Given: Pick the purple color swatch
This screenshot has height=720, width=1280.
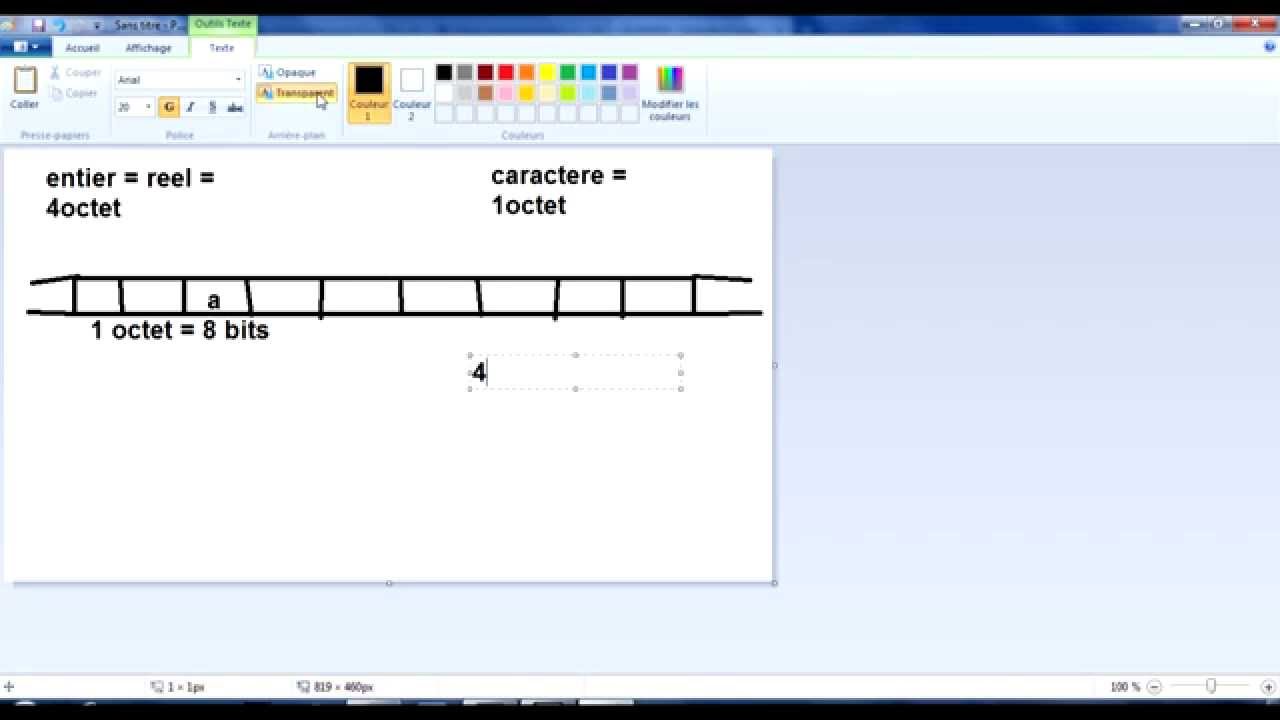Looking at the screenshot, I should (629, 72).
